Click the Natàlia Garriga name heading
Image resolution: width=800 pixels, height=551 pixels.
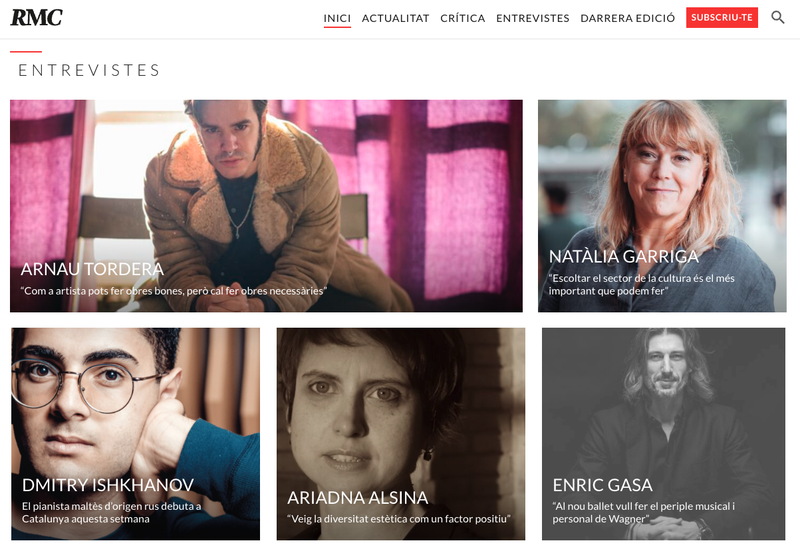(624, 257)
